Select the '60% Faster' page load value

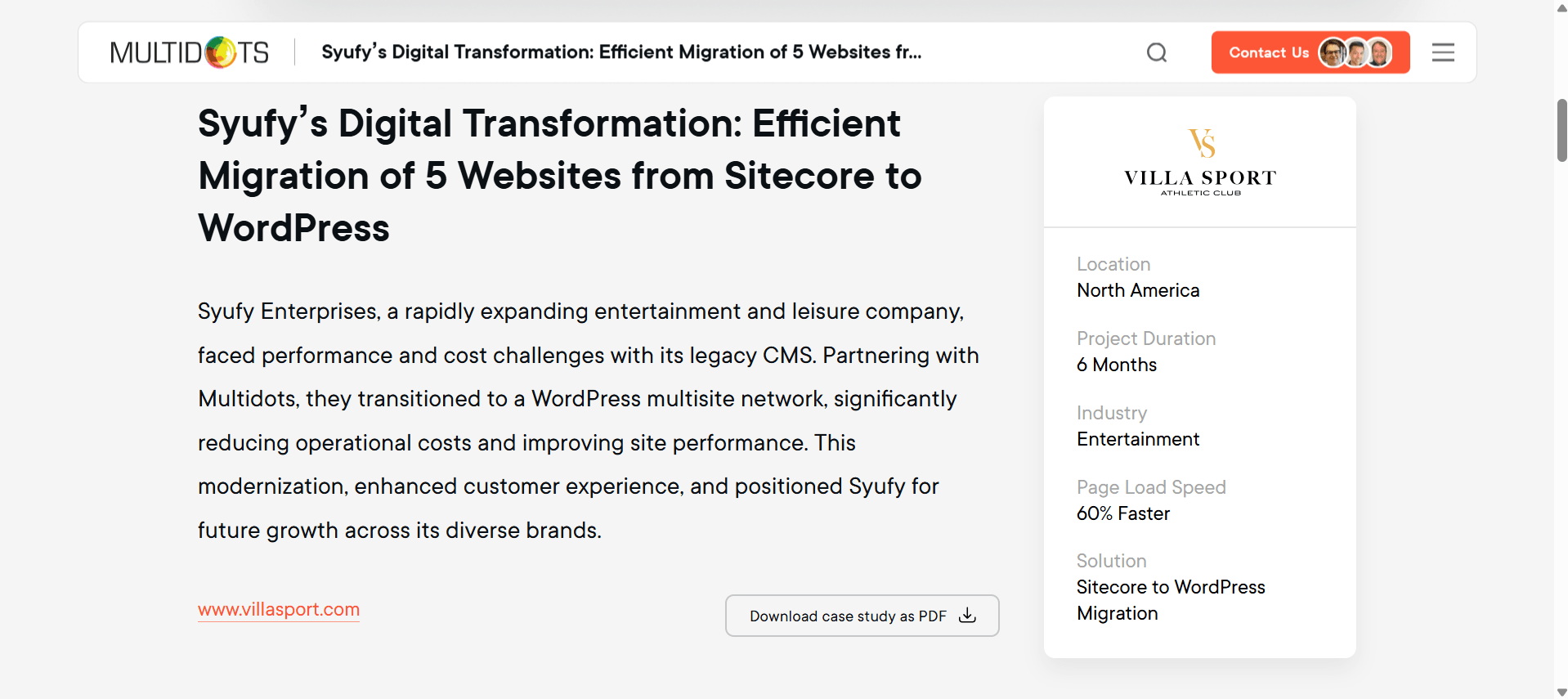(x=1123, y=513)
